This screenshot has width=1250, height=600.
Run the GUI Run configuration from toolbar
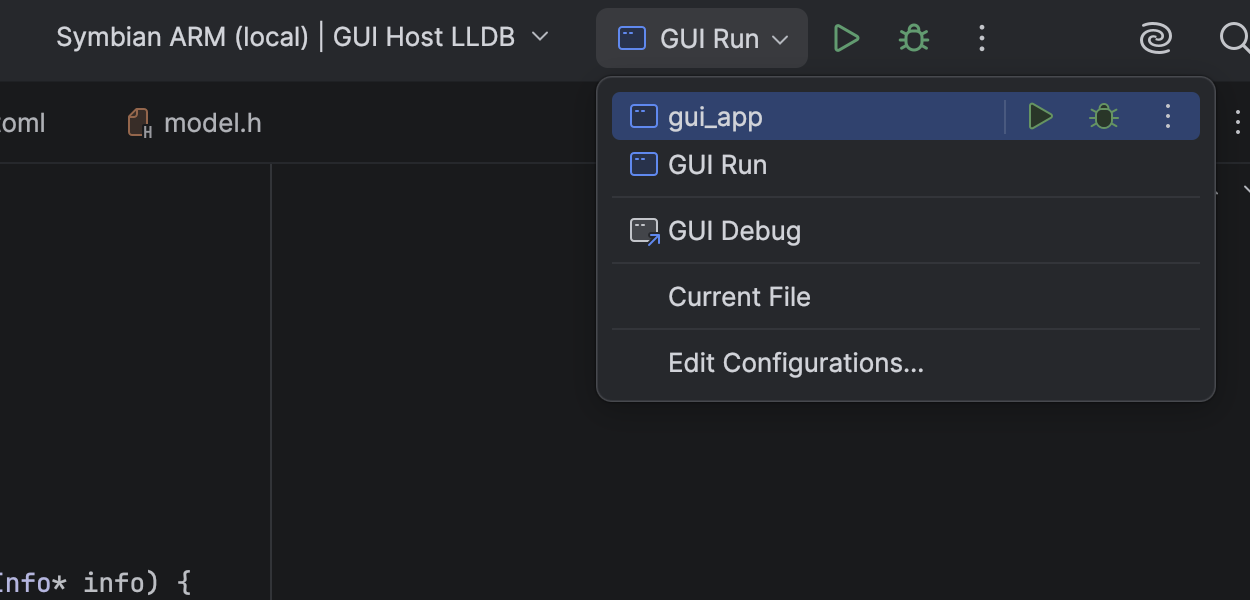tap(846, 39)
